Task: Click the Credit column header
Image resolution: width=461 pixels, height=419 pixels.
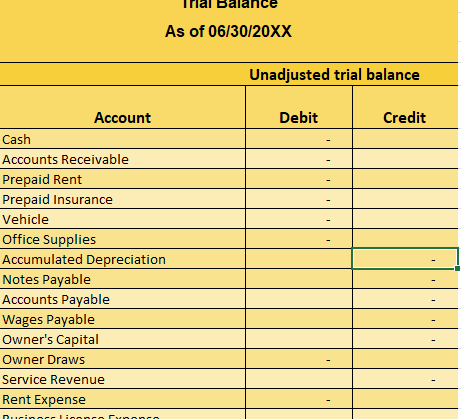Action: [405, 107]
